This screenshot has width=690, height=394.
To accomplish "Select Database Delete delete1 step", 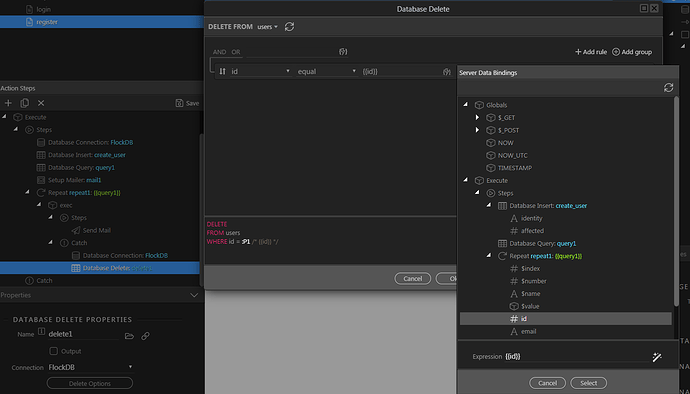I will pos(99,268).
